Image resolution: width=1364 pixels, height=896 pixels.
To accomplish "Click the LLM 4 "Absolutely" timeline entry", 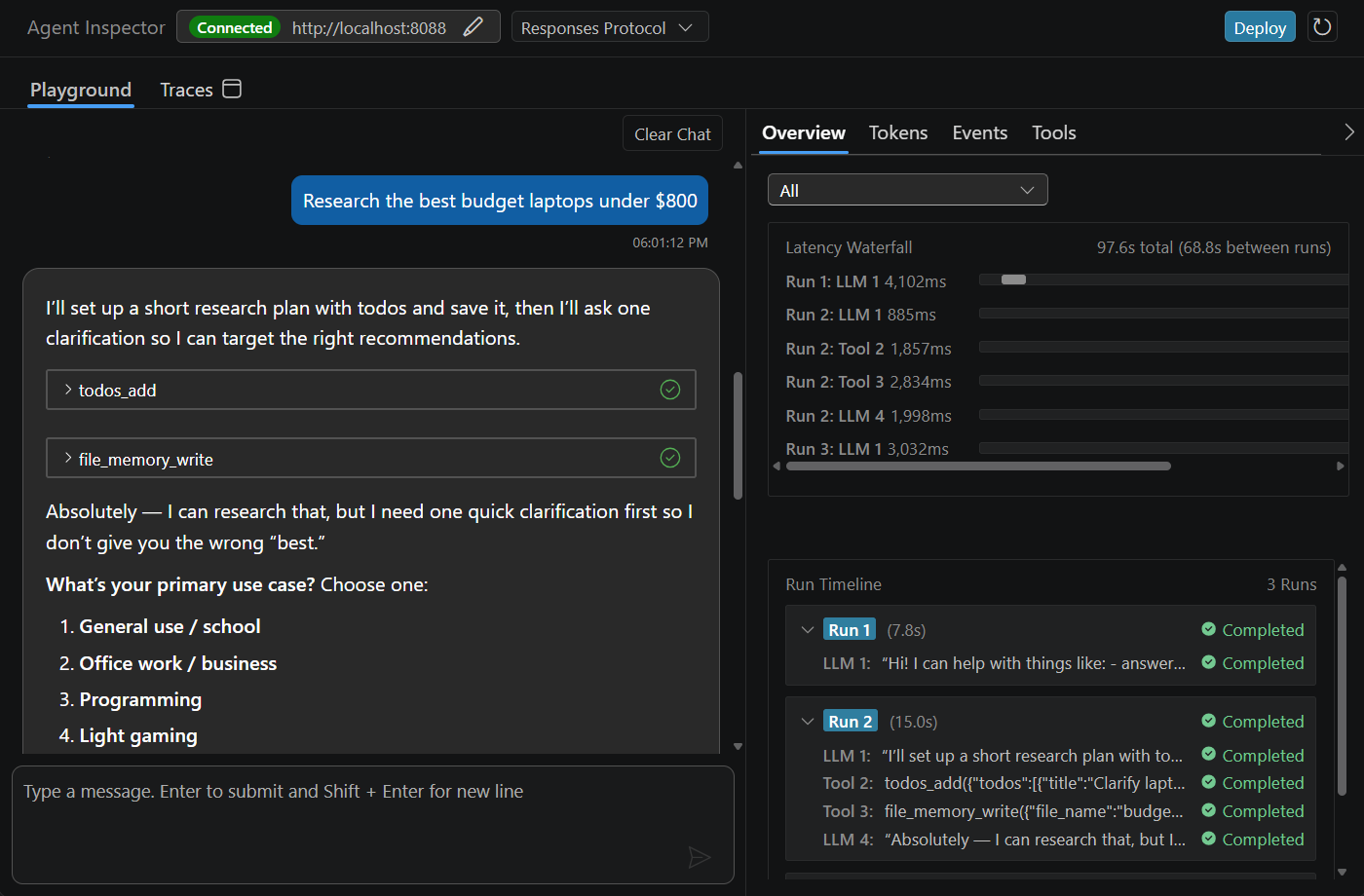I will tap(1063, 840).
